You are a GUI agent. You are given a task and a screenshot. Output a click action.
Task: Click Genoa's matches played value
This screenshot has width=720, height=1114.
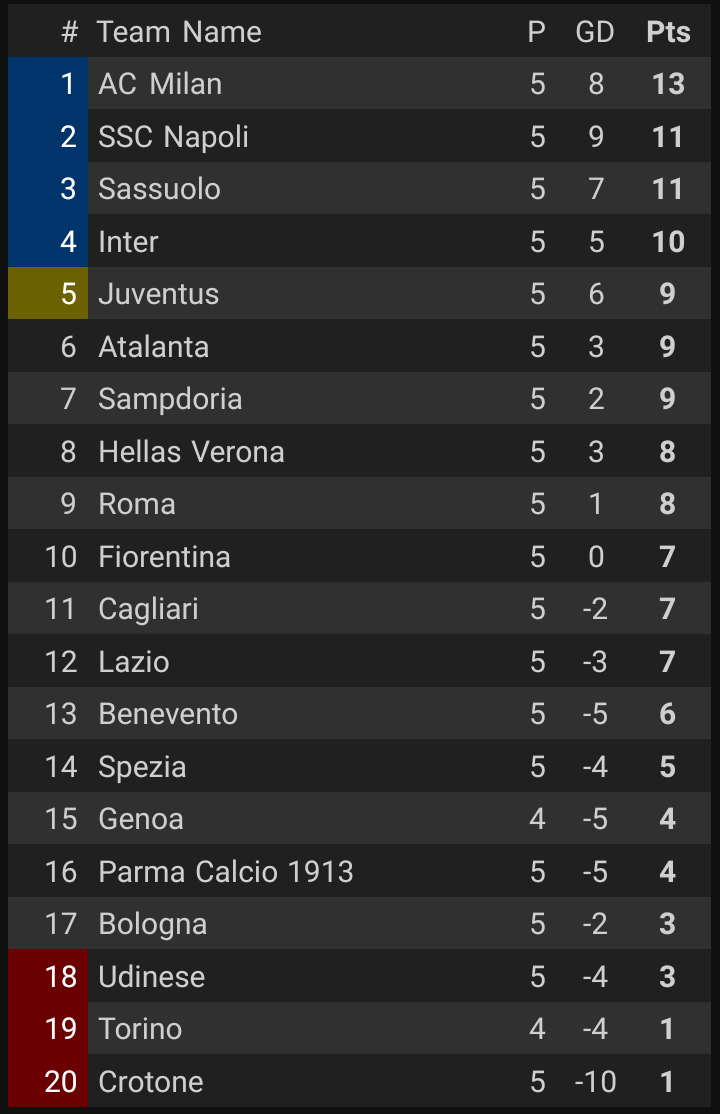[537, 819]
